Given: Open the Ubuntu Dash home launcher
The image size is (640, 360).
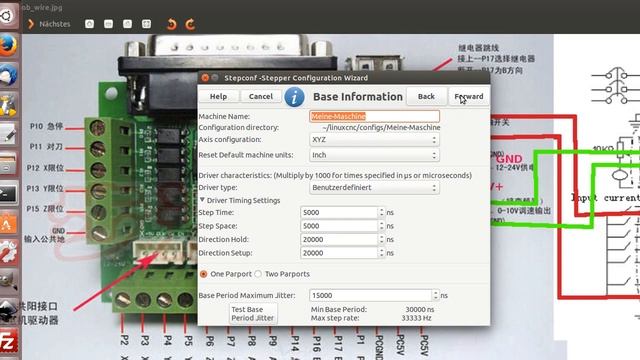Looking at the screenshot, I should click(x=7, y=16).
